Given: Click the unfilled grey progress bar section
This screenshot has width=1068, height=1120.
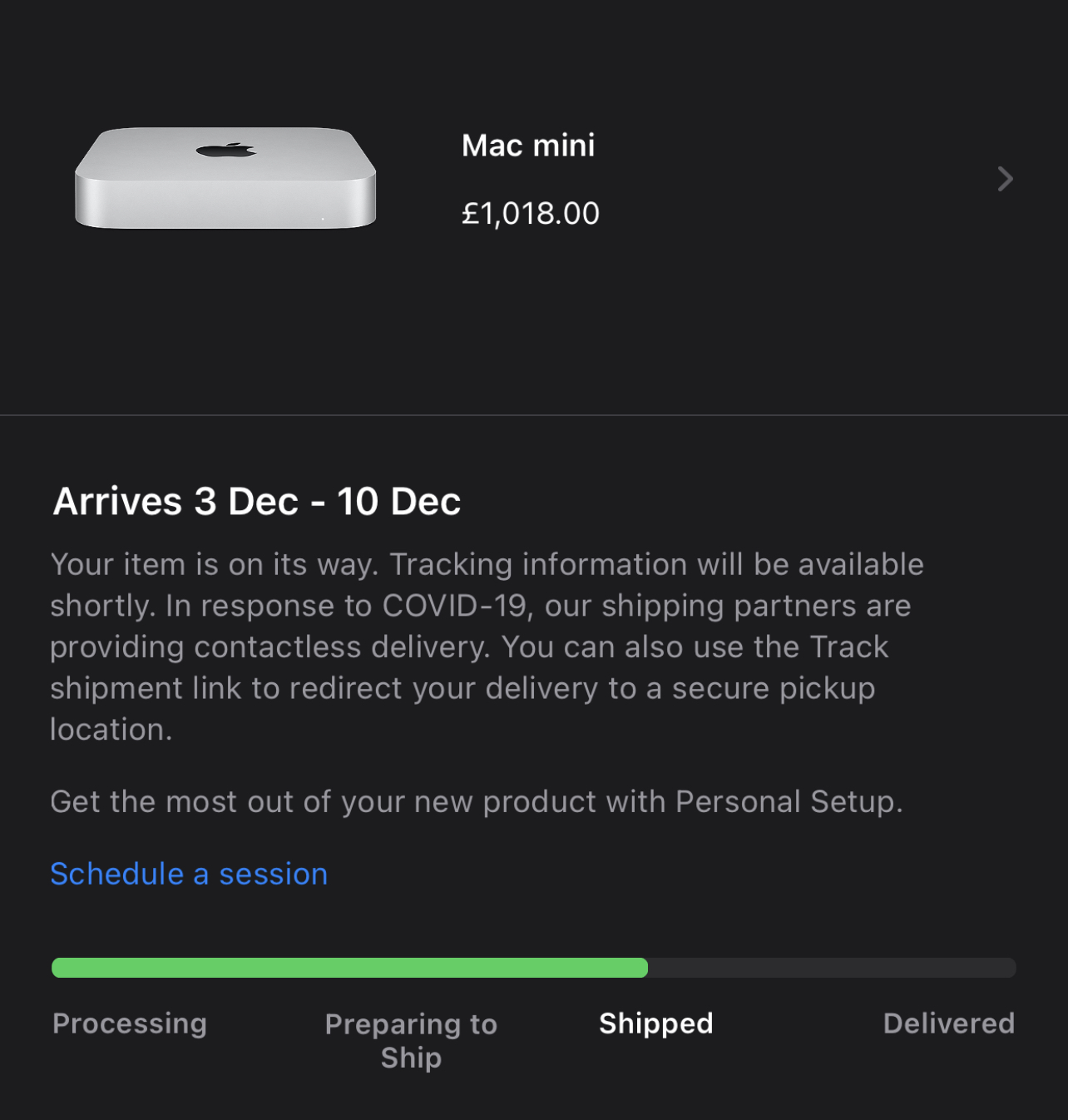Looking at the screenshot, I should click(832, 968).
